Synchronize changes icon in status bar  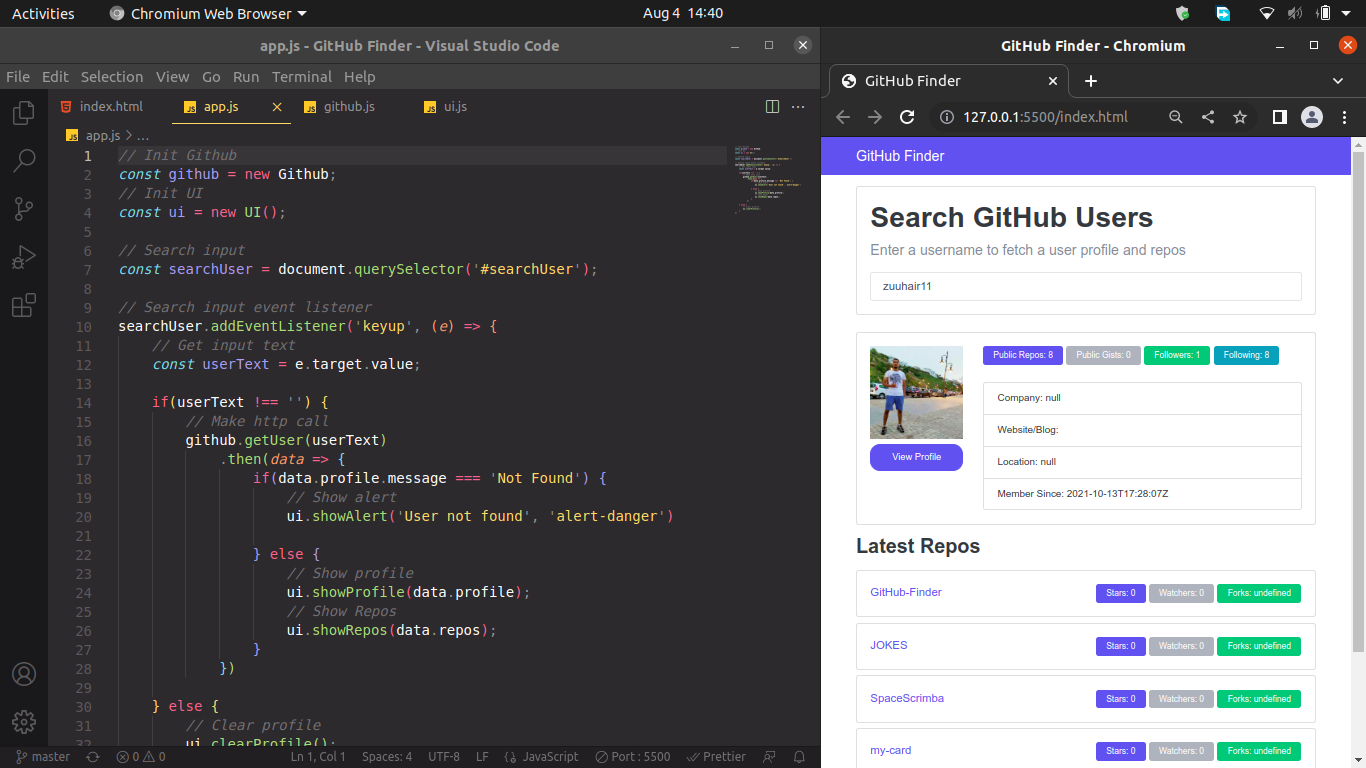tap(92, 757)
